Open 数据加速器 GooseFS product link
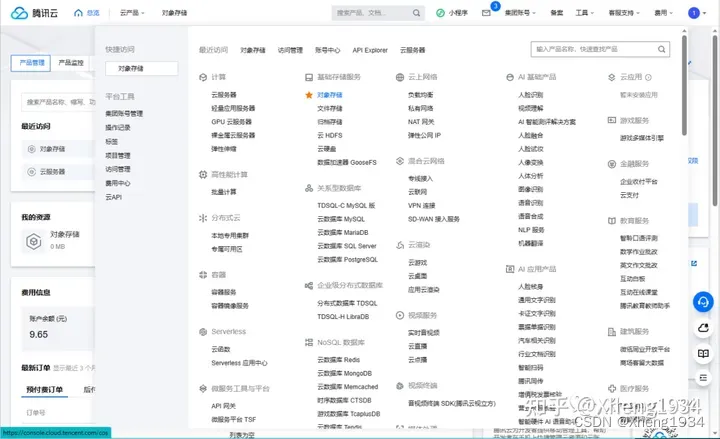This screenshot has height=439, width=720. point(347,163)
